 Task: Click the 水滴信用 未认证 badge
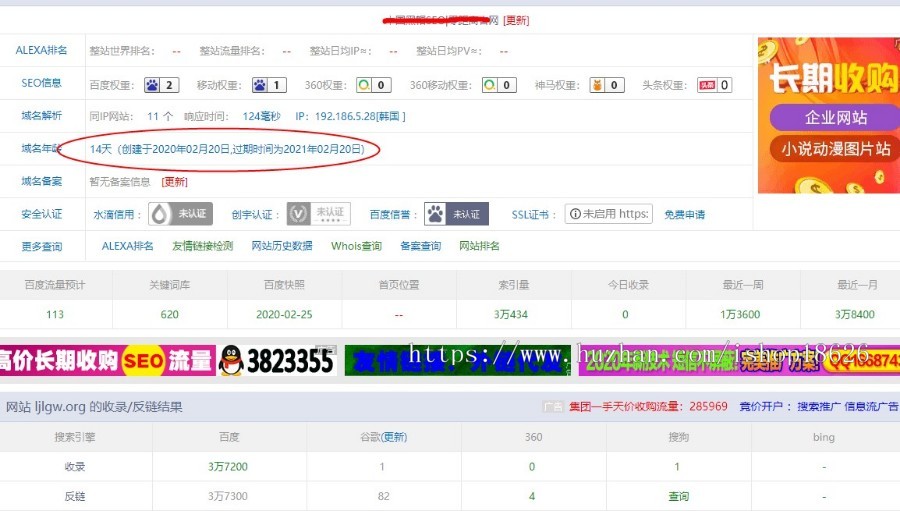tap(180, 214)
